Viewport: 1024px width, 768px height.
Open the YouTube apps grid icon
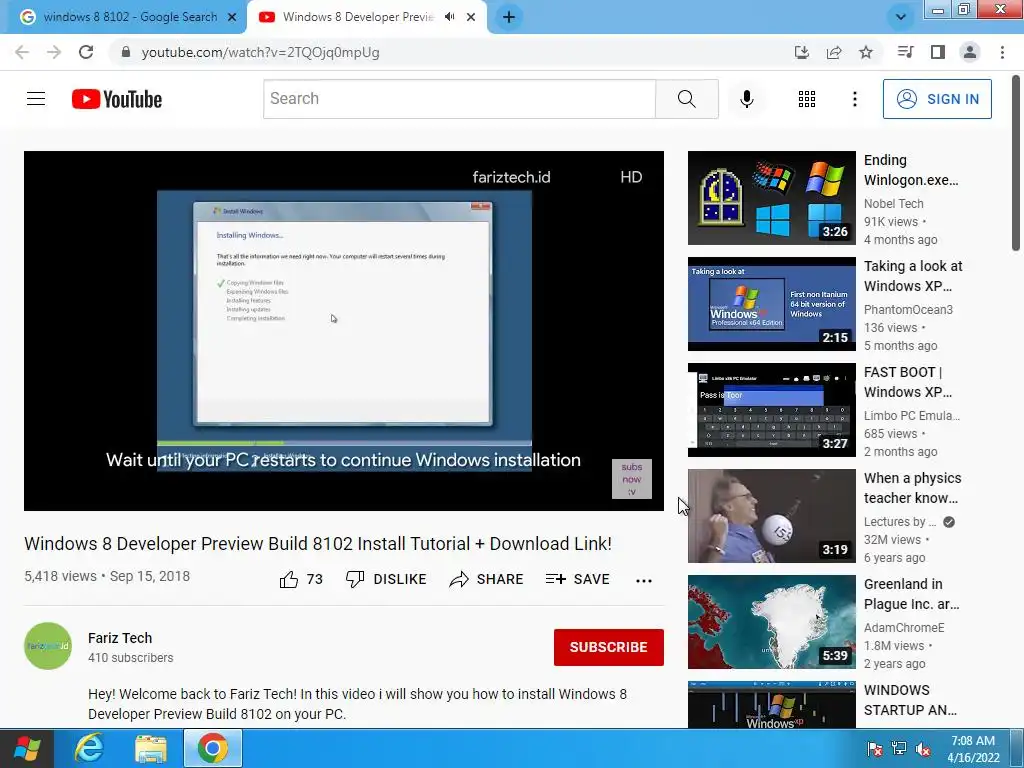pos(807,99)
